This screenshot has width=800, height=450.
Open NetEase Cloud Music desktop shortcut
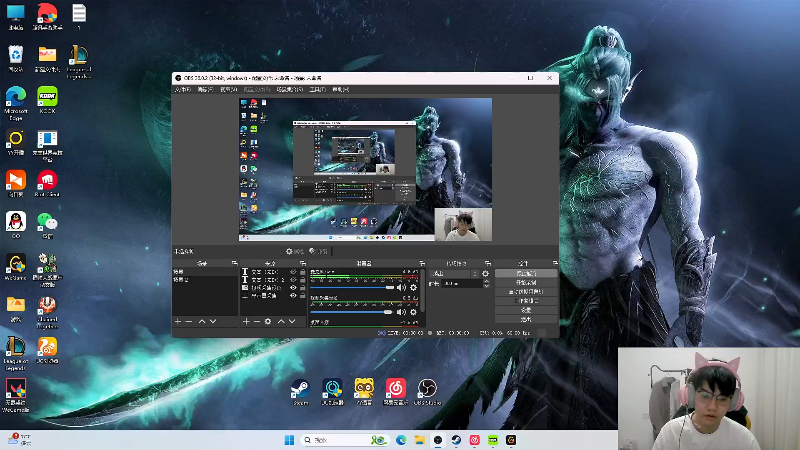click(395, 391)
